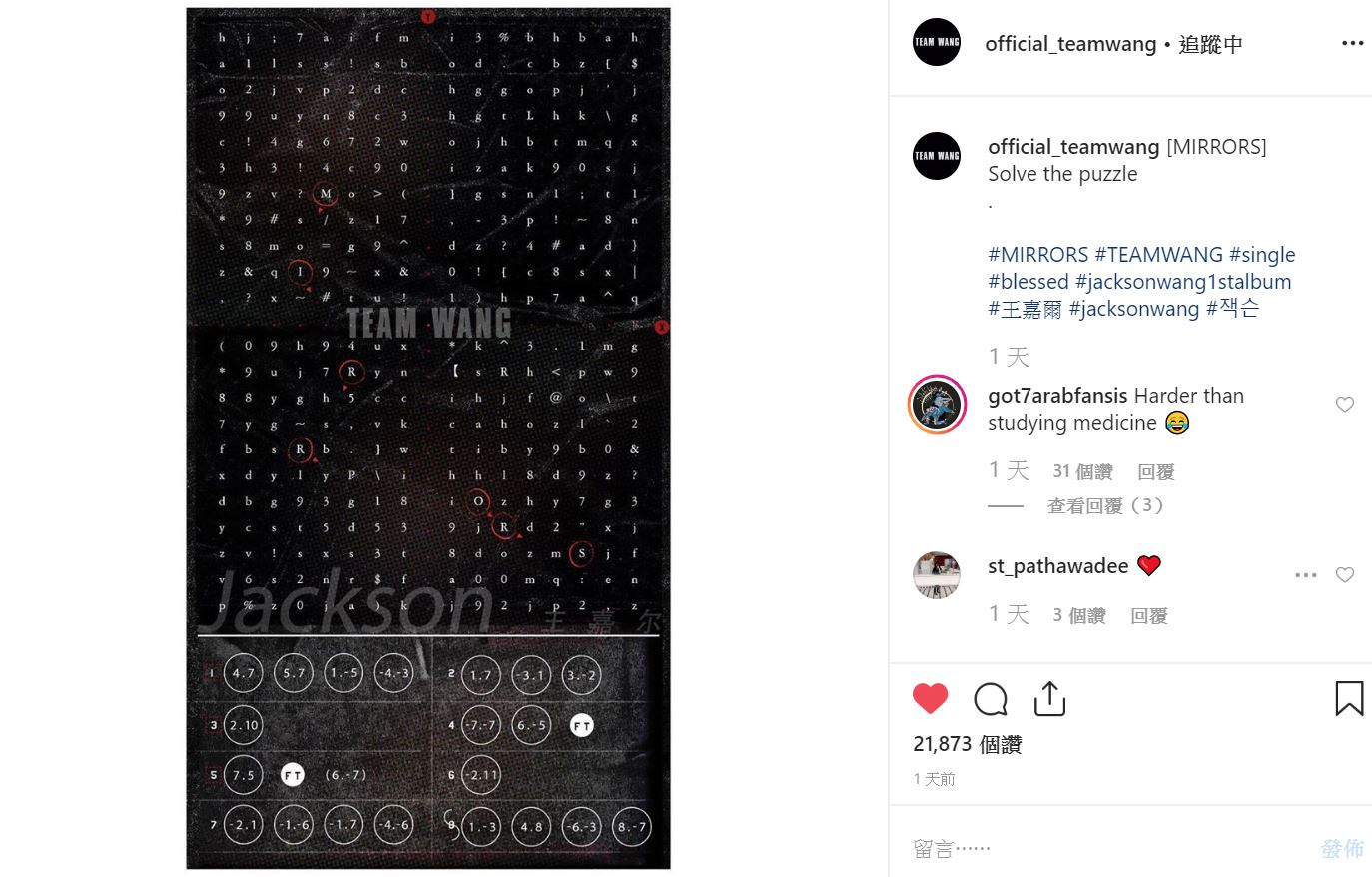
Task: Open Team Wang avatar in header
Action: point(937,42)
